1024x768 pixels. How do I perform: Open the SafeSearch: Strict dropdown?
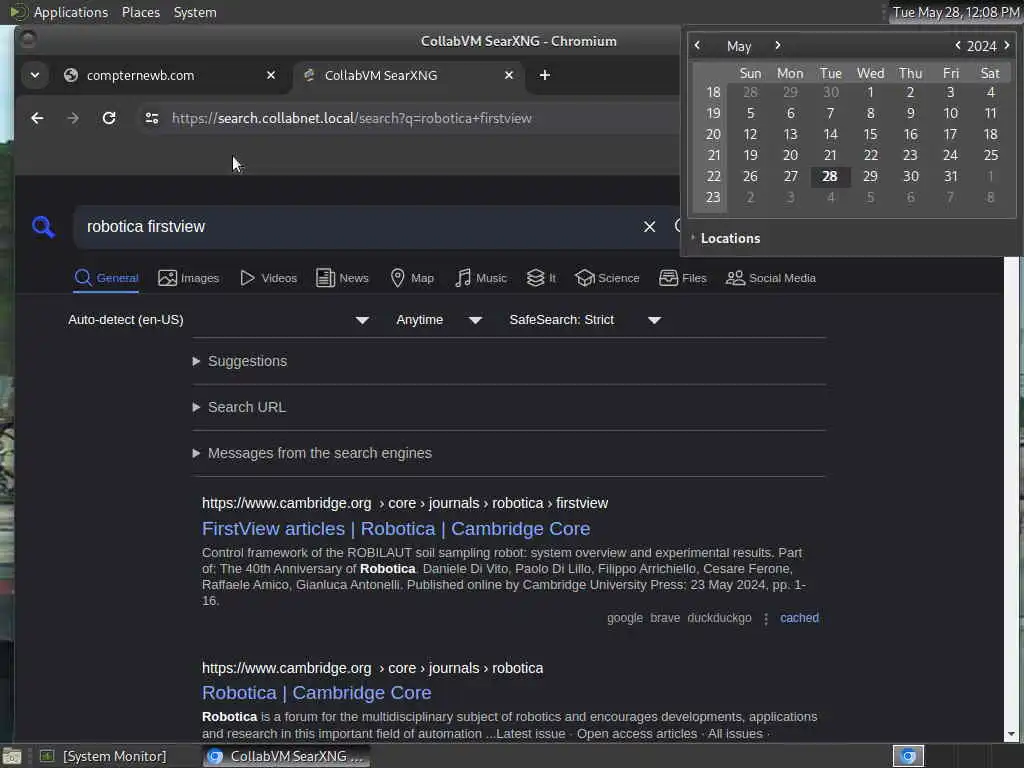tap(585, 320)
